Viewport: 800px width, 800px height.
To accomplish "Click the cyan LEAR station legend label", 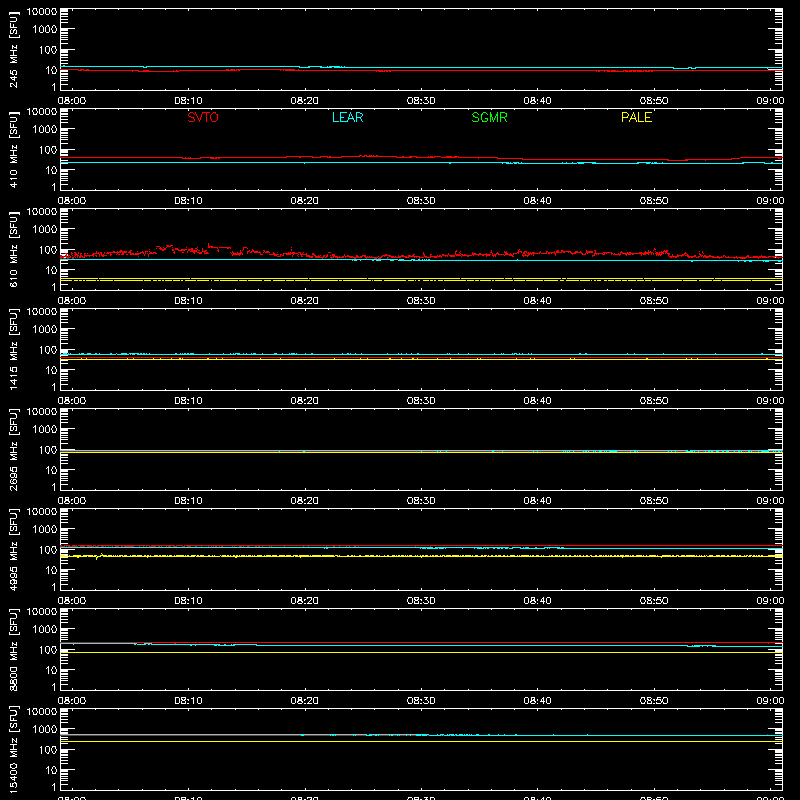I will point(347,117).
